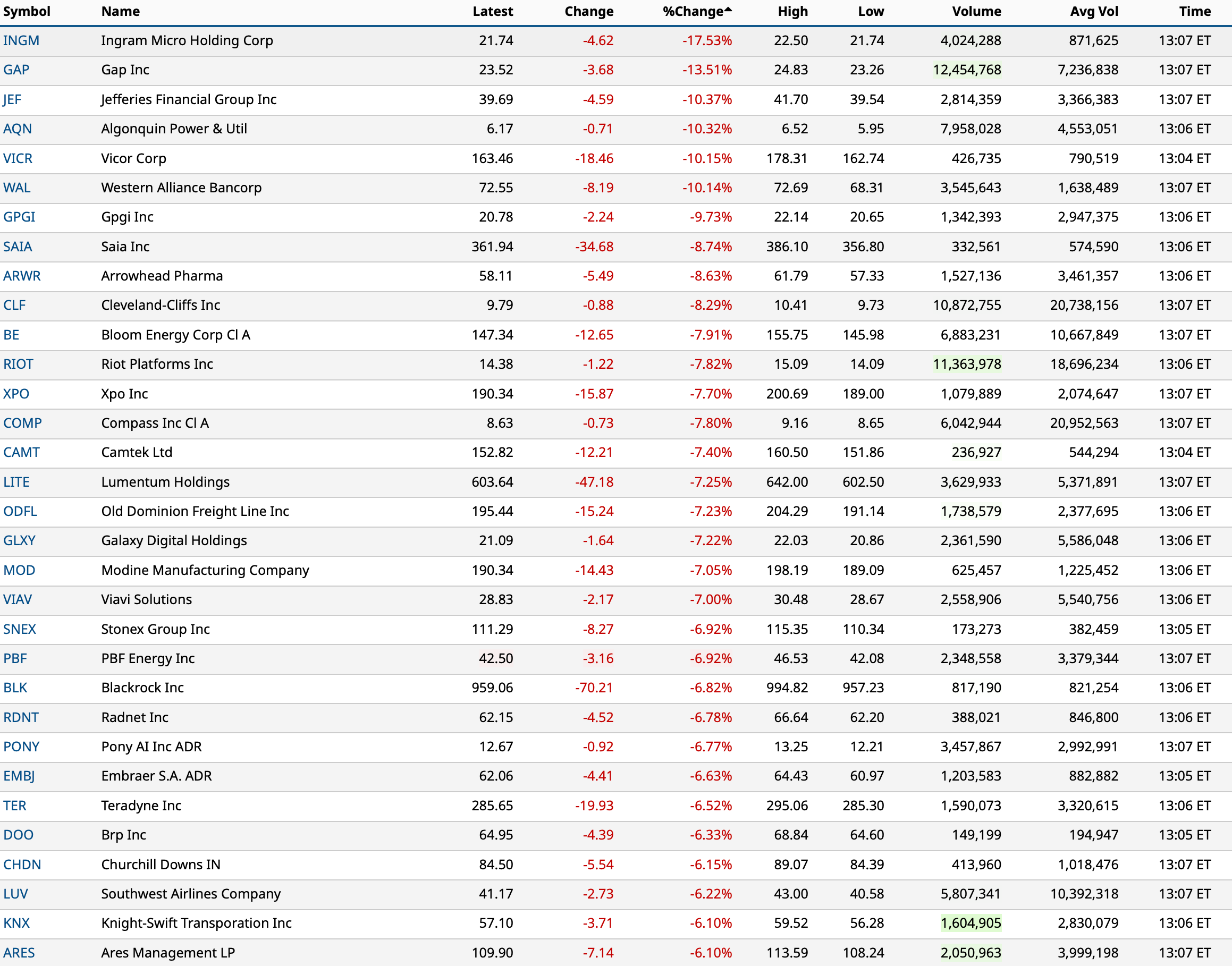Click highlighted volume 12,454,768 for Gap
This screenshot has height=966, width=1232.
click(967, 70)
